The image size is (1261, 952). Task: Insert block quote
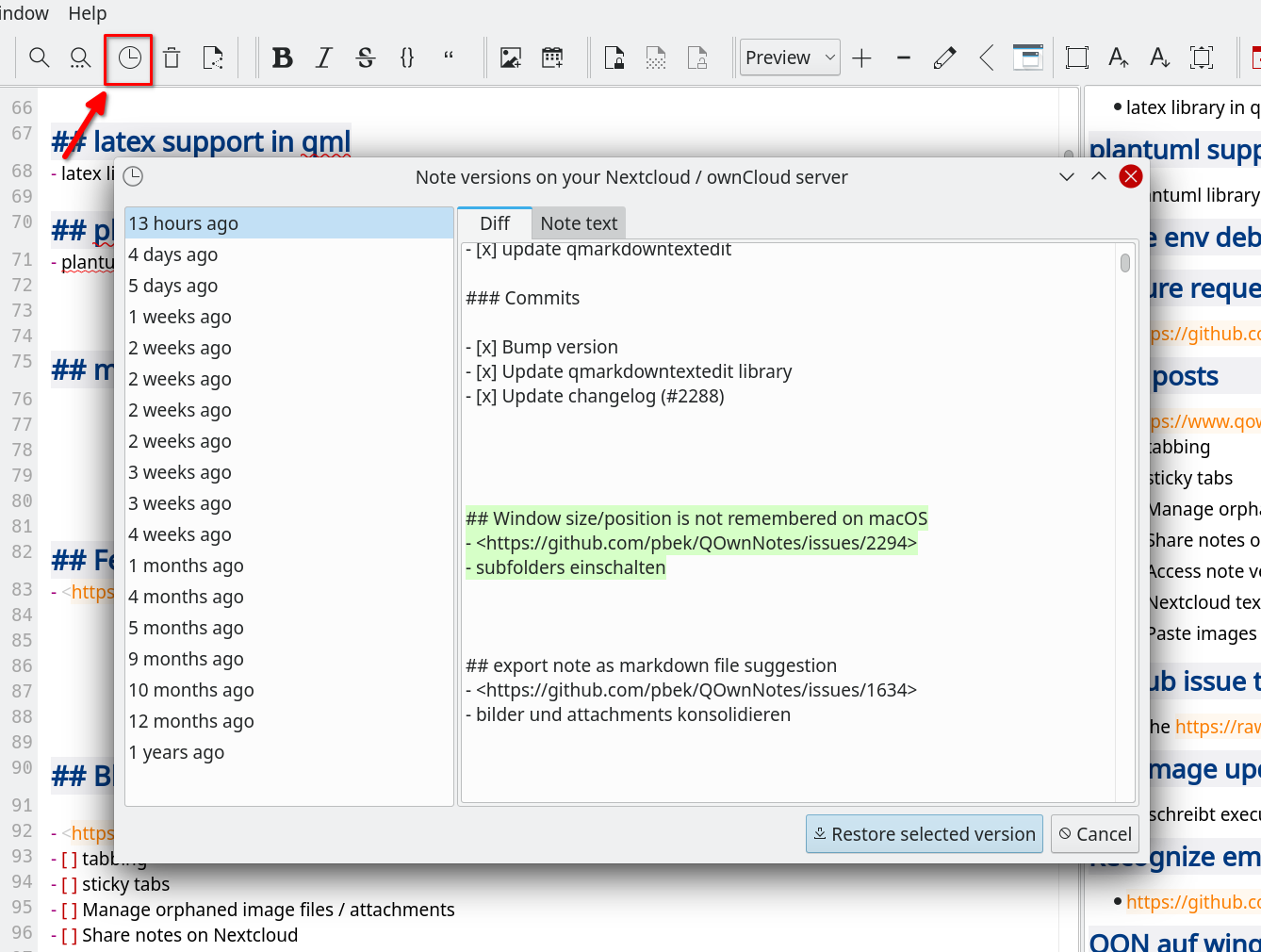coord(449,58)
